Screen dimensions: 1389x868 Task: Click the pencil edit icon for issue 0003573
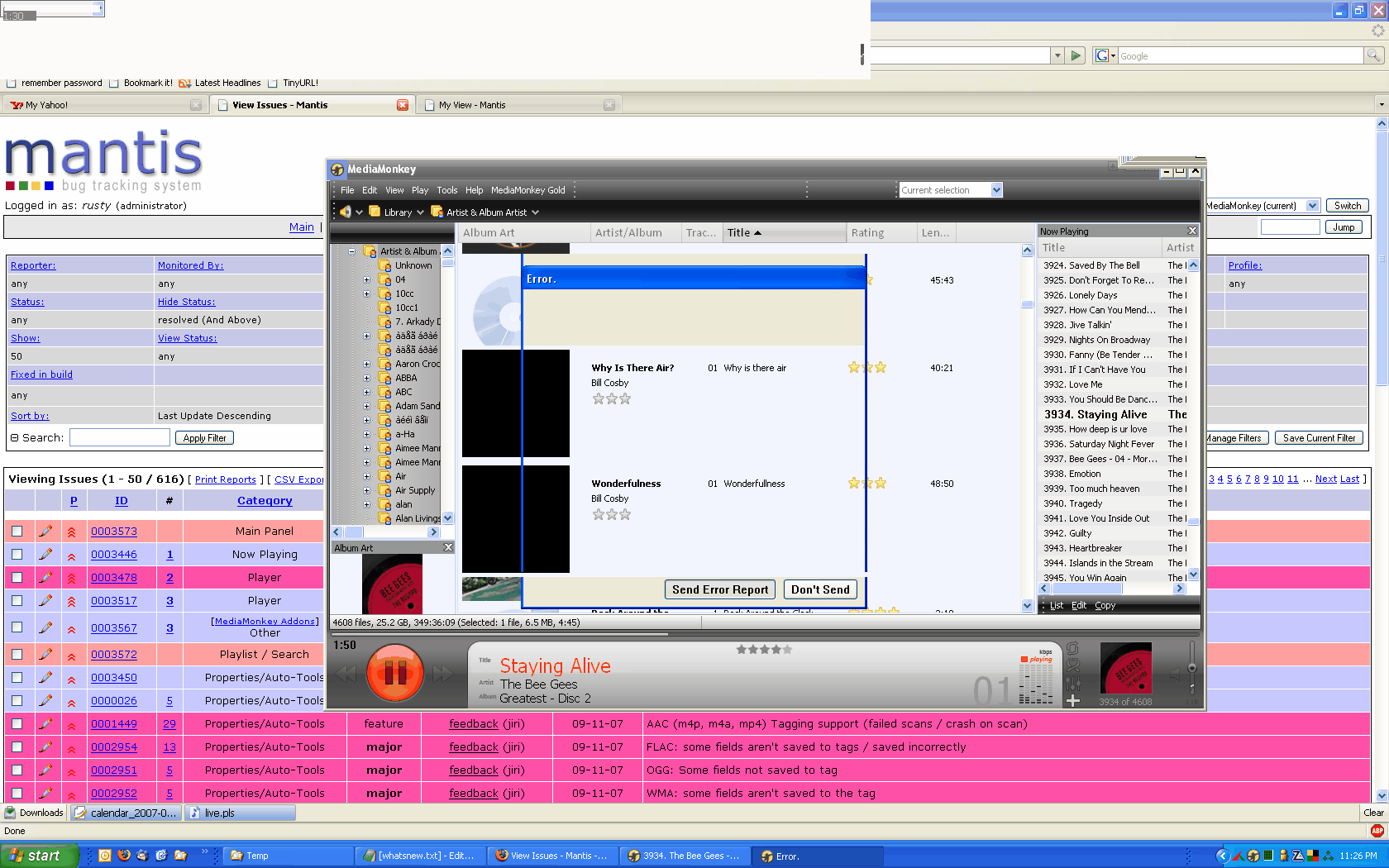[45, 531]
